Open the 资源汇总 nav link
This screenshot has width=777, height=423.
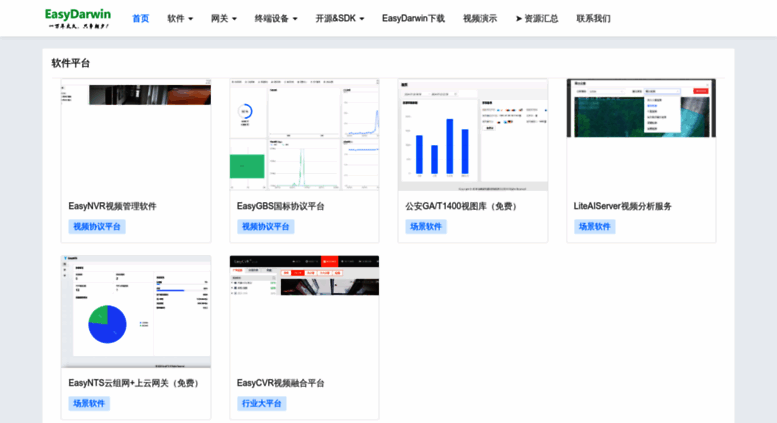[x=537, y=18]
